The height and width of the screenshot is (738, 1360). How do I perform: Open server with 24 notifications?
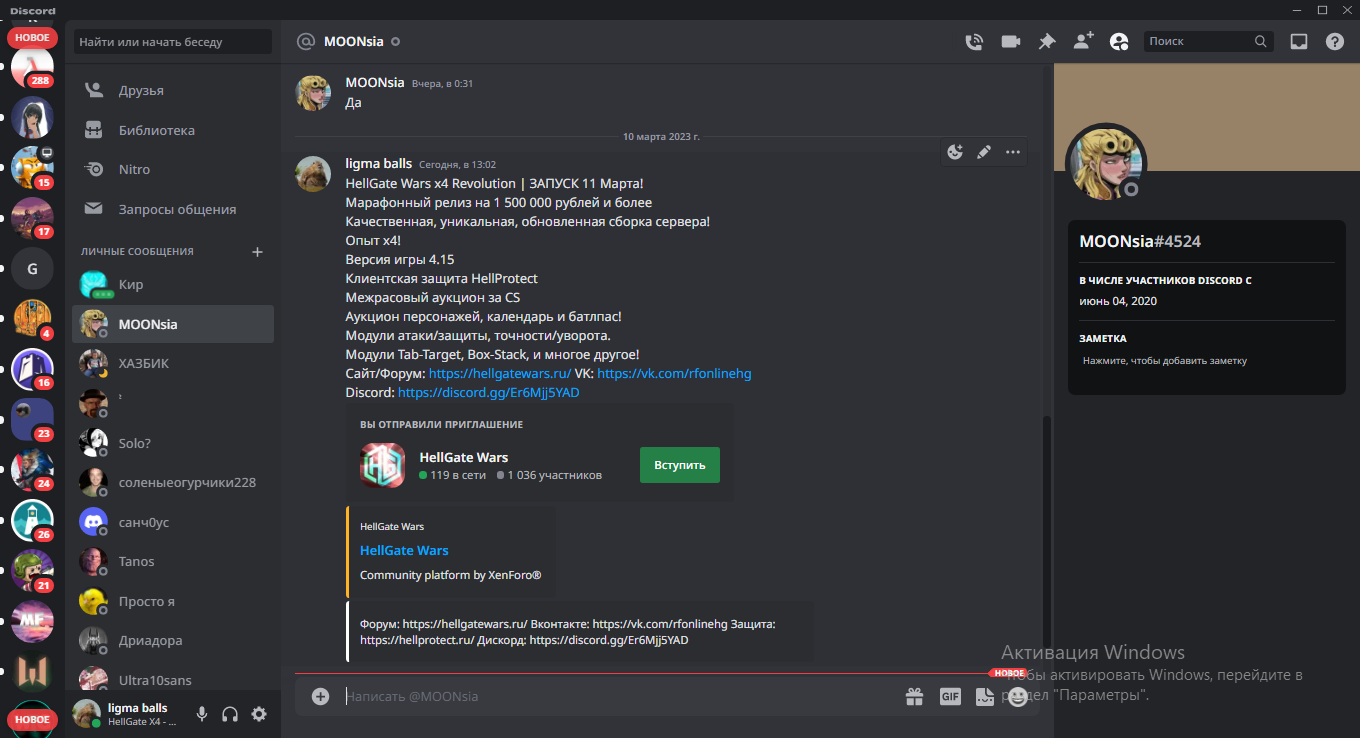point(32,470)
